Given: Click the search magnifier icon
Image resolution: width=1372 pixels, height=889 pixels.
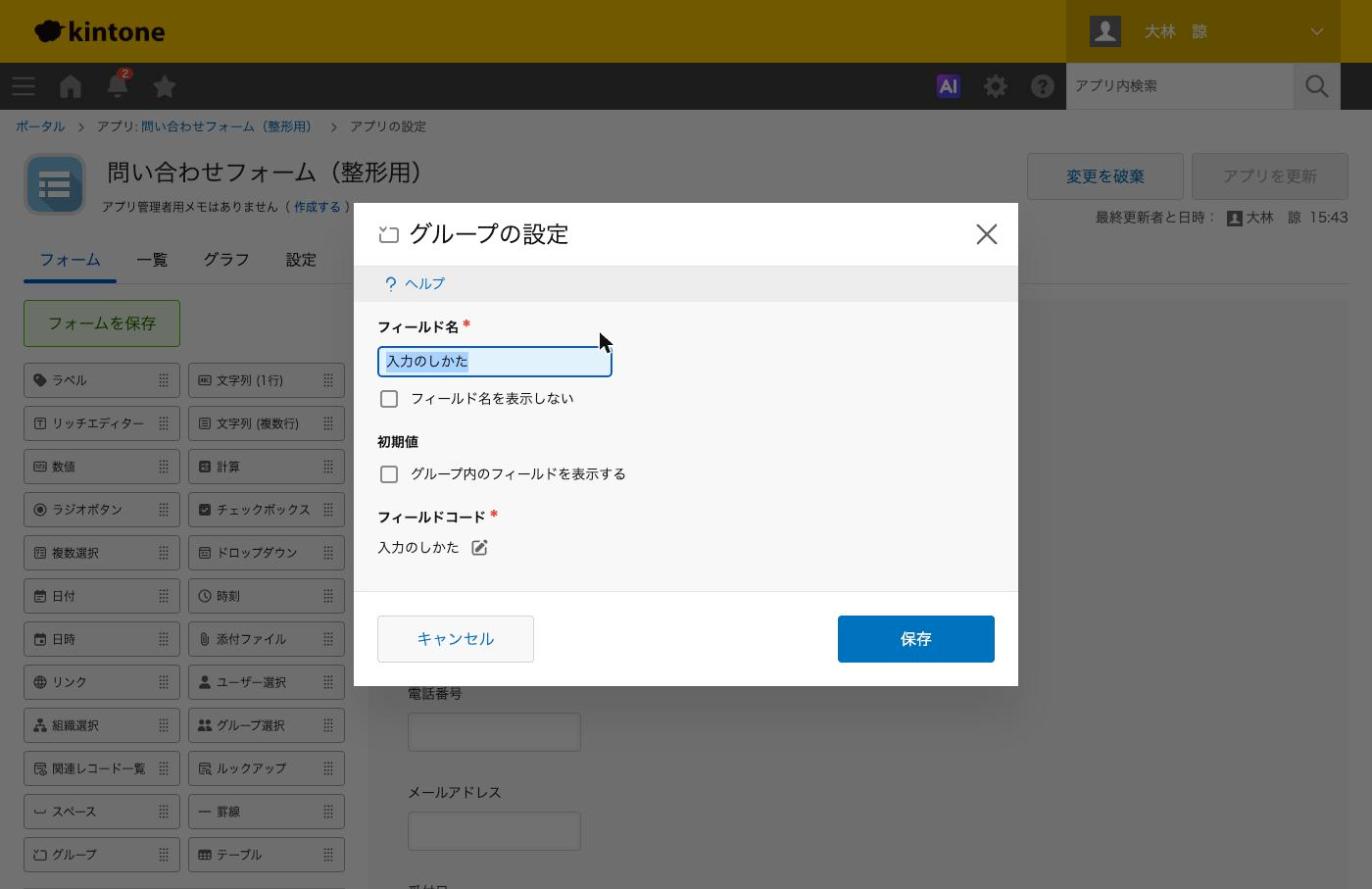Looking at the screenshot, I should 1316,86.
